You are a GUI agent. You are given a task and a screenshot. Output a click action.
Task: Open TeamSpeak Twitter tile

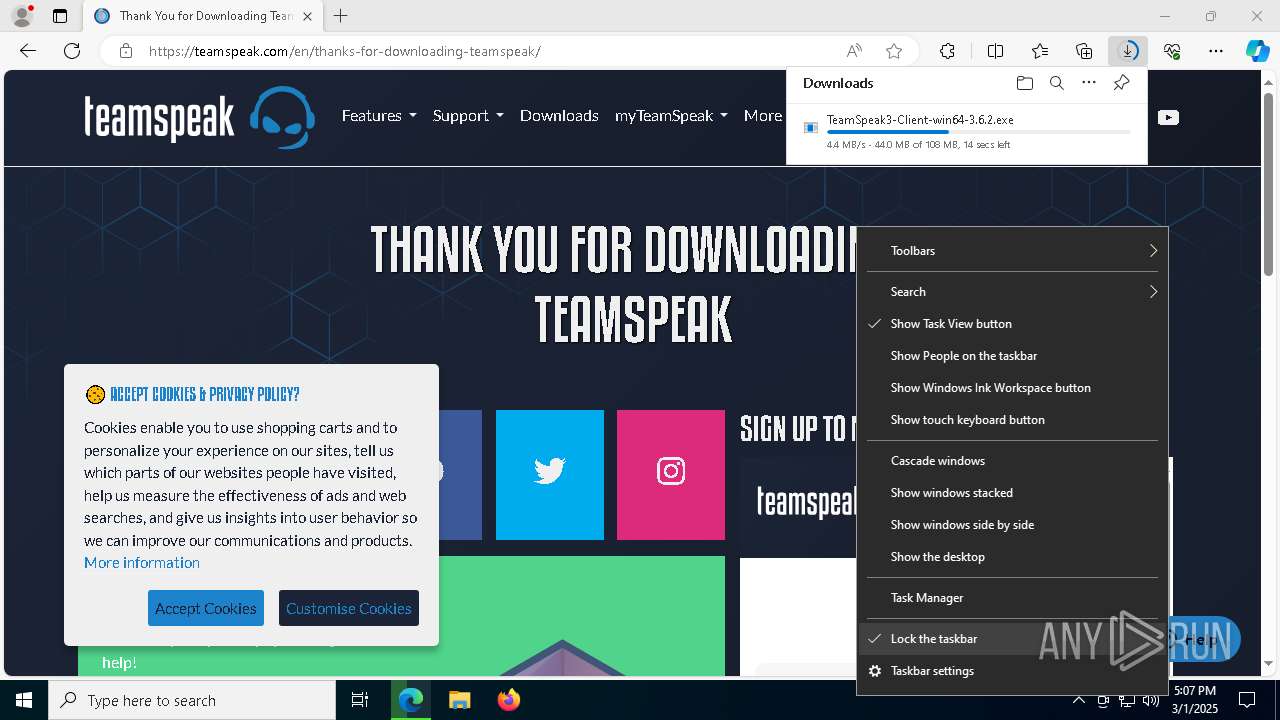point(550,475)
